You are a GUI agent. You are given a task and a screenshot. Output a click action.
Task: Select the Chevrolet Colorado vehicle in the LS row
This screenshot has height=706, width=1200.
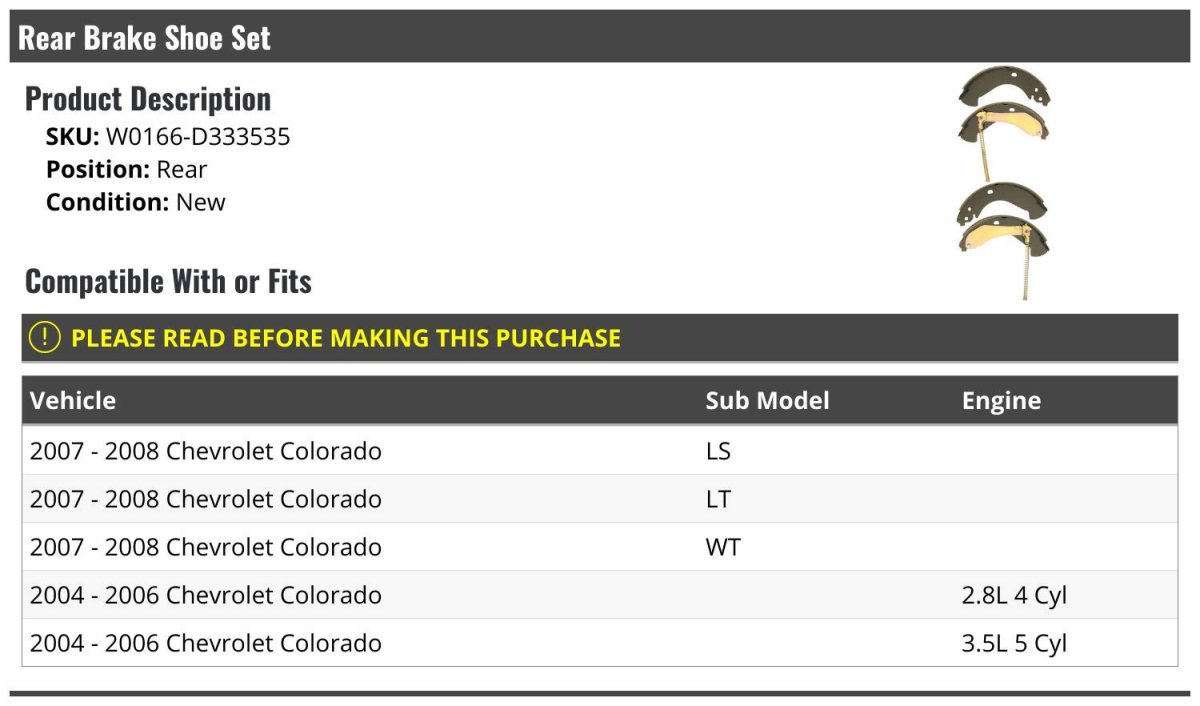coord(206,451)
